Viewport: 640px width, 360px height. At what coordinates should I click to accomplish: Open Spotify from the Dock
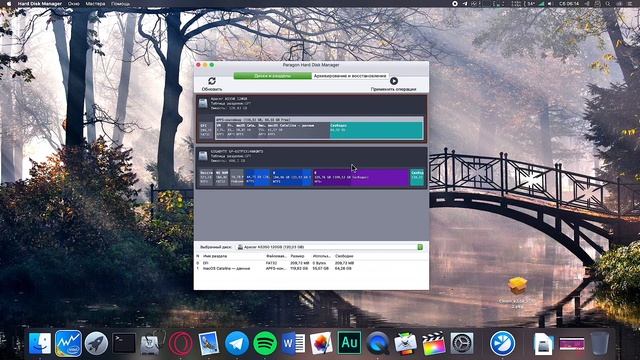click(265, 343)
